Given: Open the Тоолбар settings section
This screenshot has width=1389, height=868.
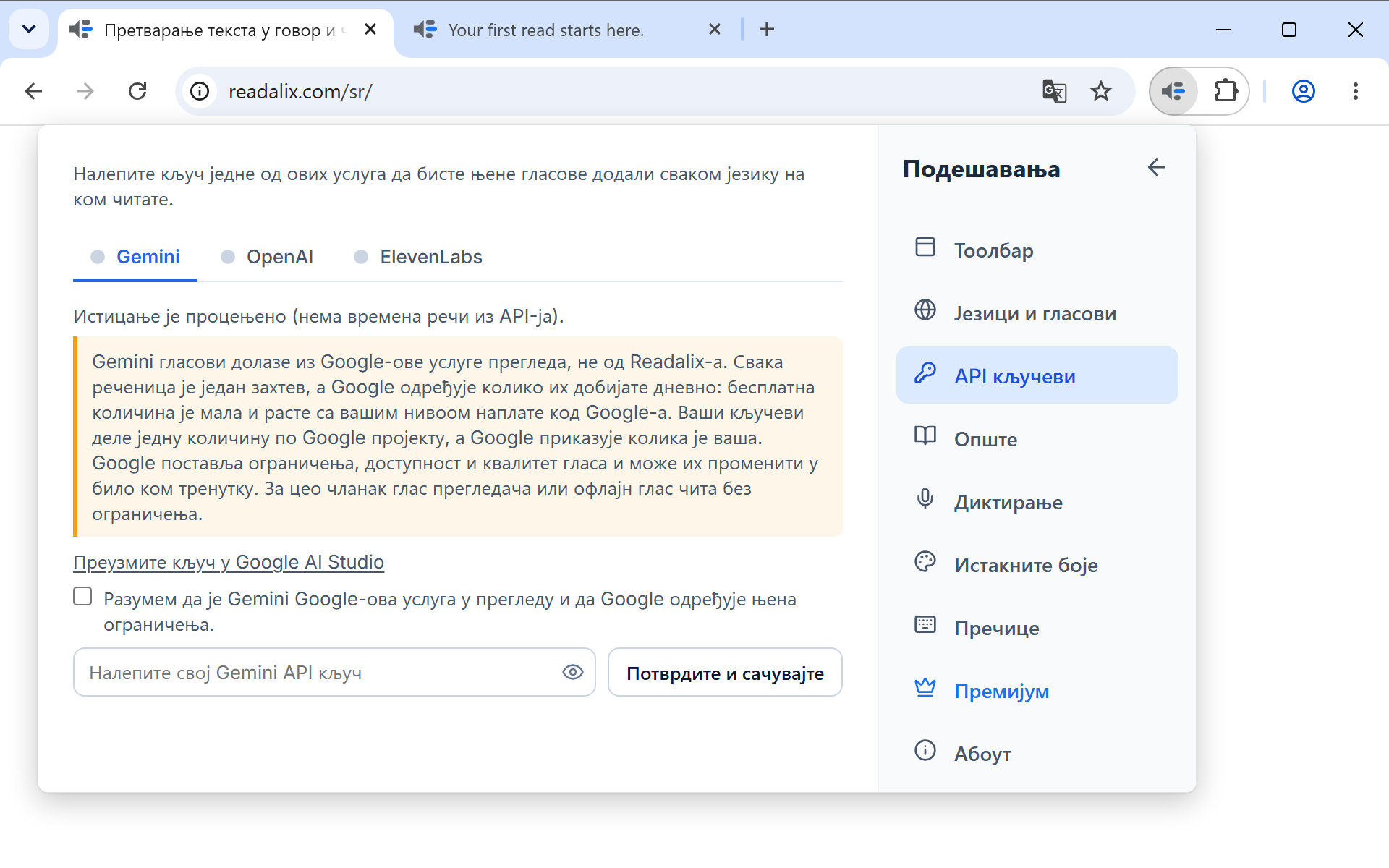Looking at the screenshot, I should 1037,250.
